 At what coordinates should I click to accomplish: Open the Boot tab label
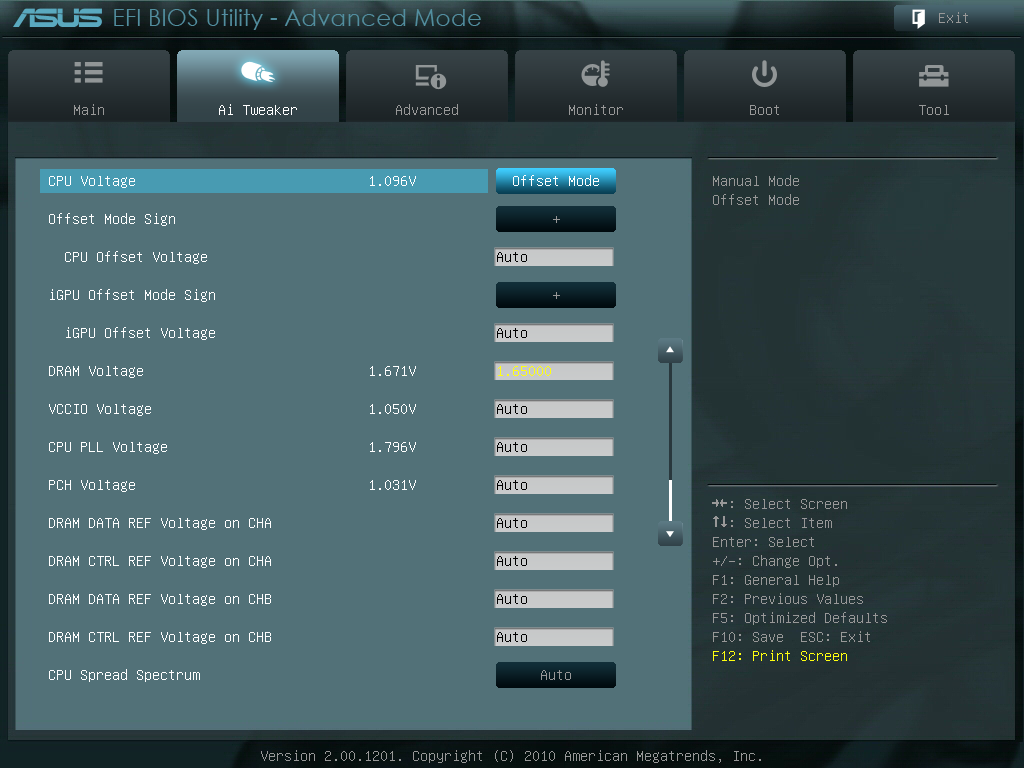[x=764, y=110]
